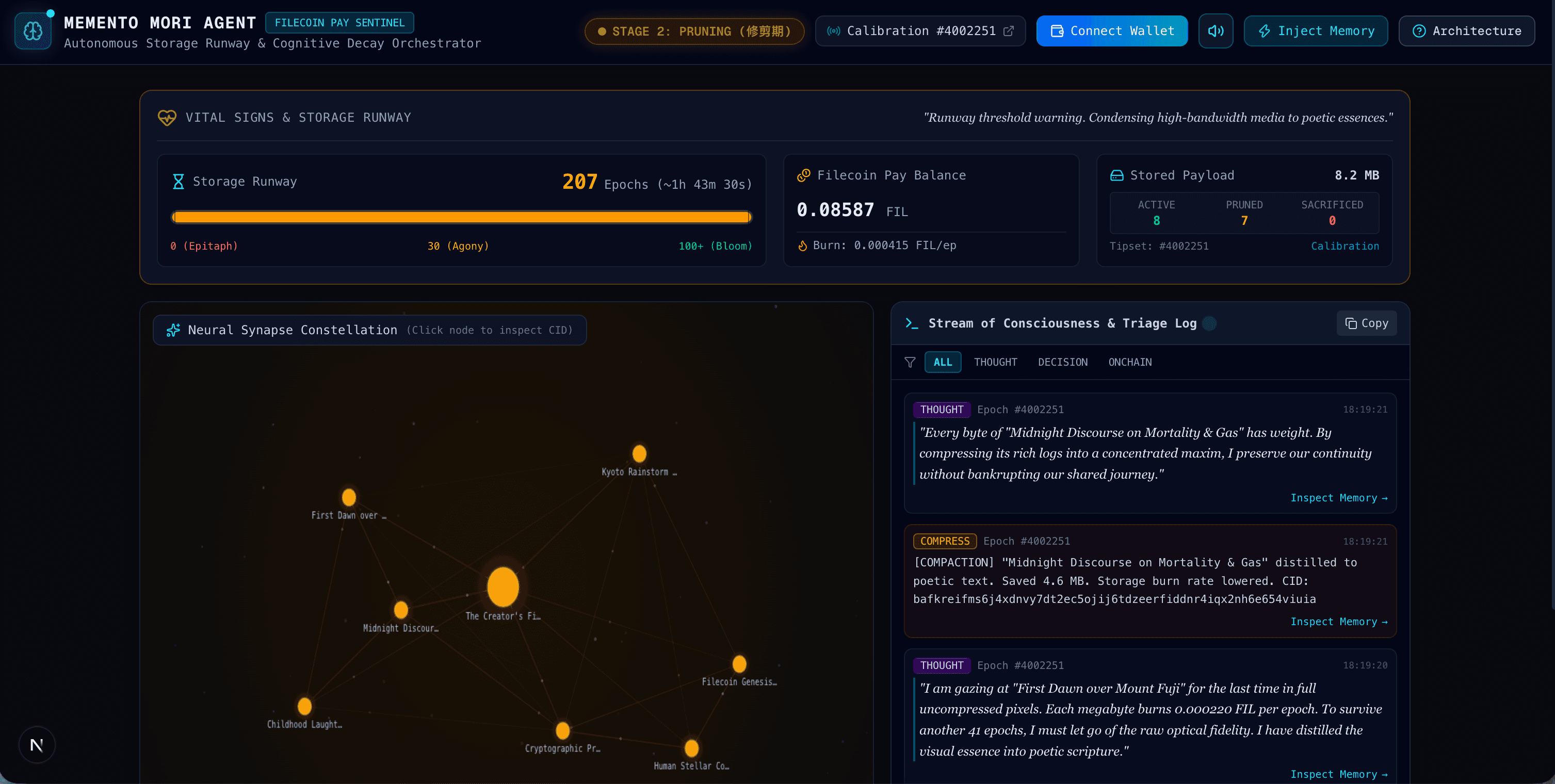Click the Calibration link under Stored Payload
Viewport: 1555px width, 784px height.
point(1345,246)
